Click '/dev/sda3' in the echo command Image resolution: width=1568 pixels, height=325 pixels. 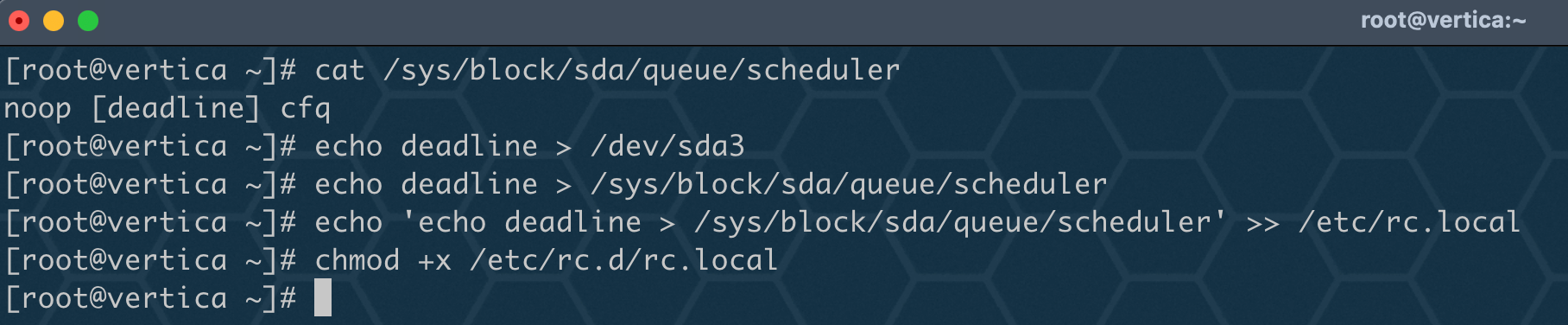click(667, 146)
